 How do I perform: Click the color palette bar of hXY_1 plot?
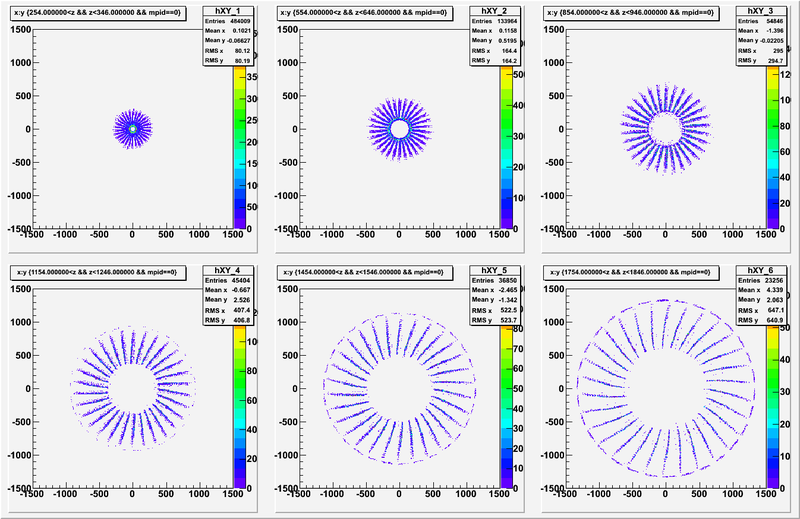(x=239, y=147)
